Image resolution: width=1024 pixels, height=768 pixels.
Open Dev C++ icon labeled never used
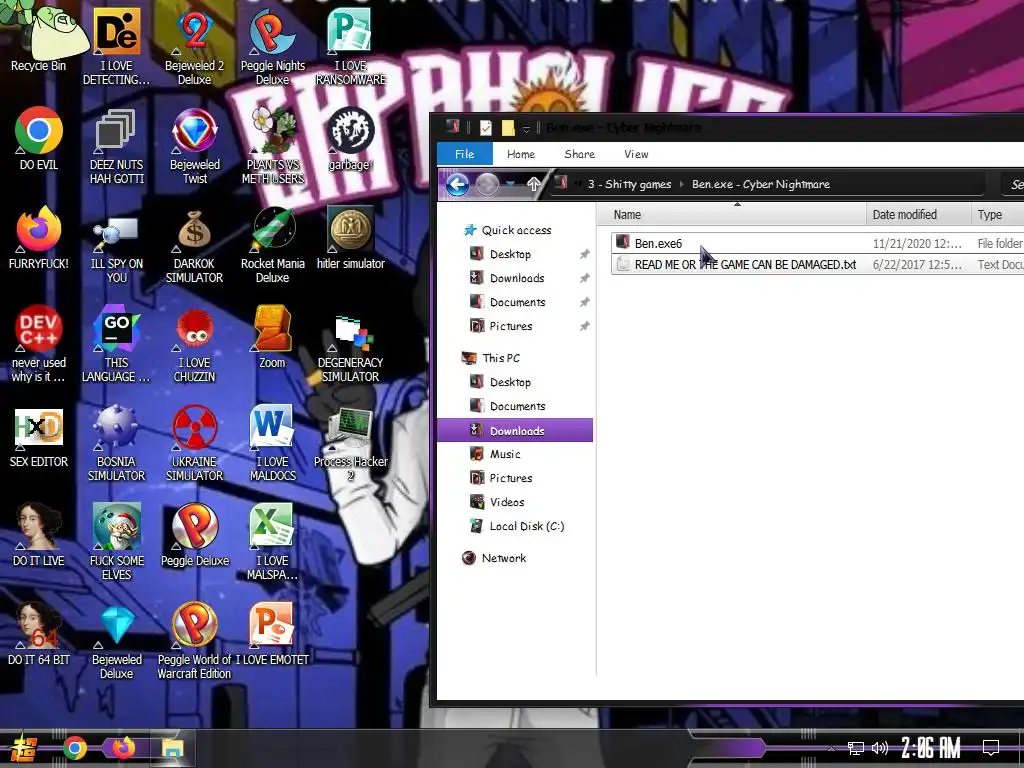coord(39,344)
